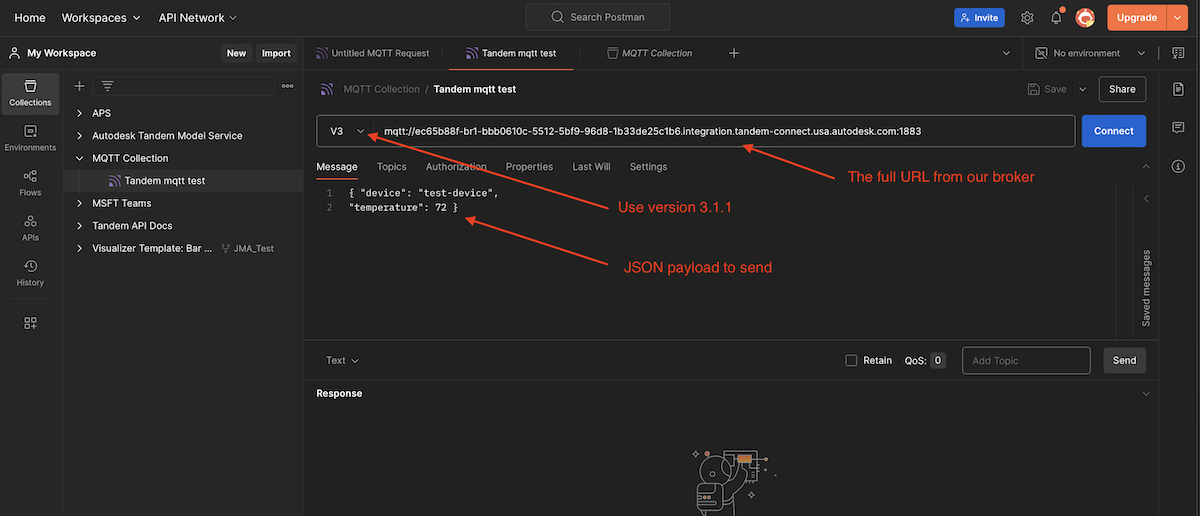This screenshot has height=516, width=1200.
Task: Switch to the Topics tab
Action: click(x=391, y=167)
